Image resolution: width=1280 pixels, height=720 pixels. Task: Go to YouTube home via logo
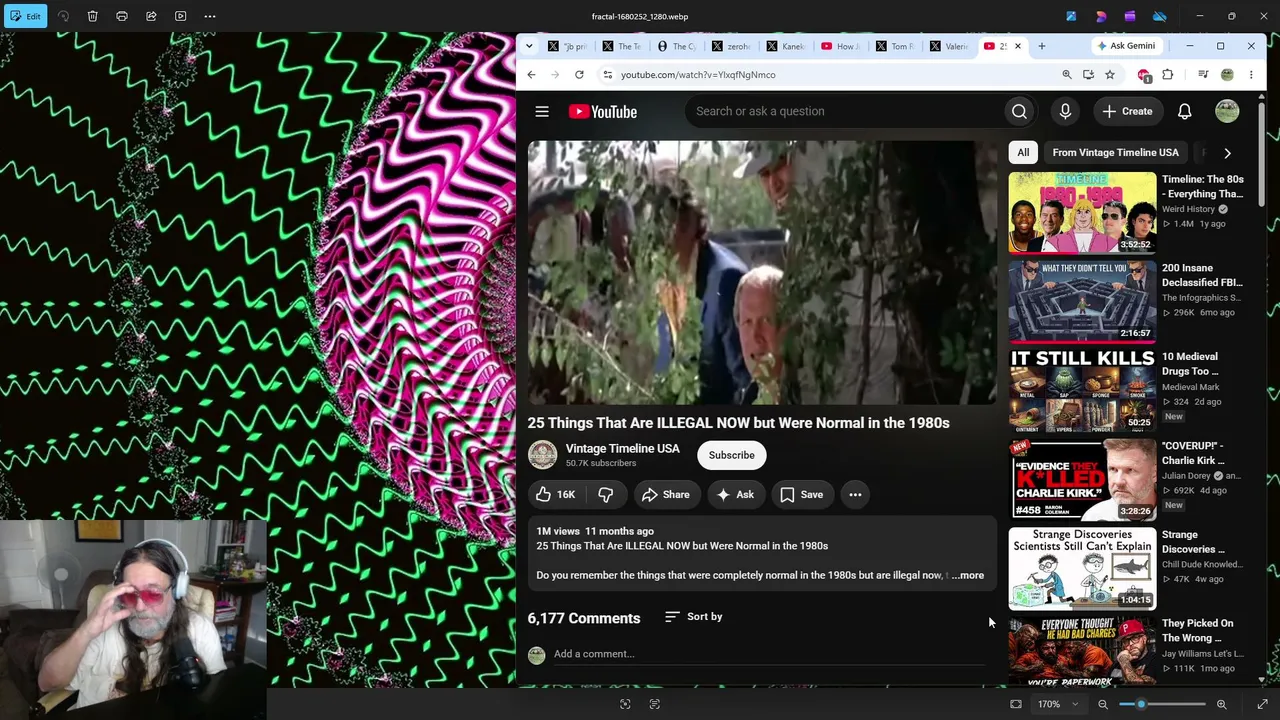603,111
